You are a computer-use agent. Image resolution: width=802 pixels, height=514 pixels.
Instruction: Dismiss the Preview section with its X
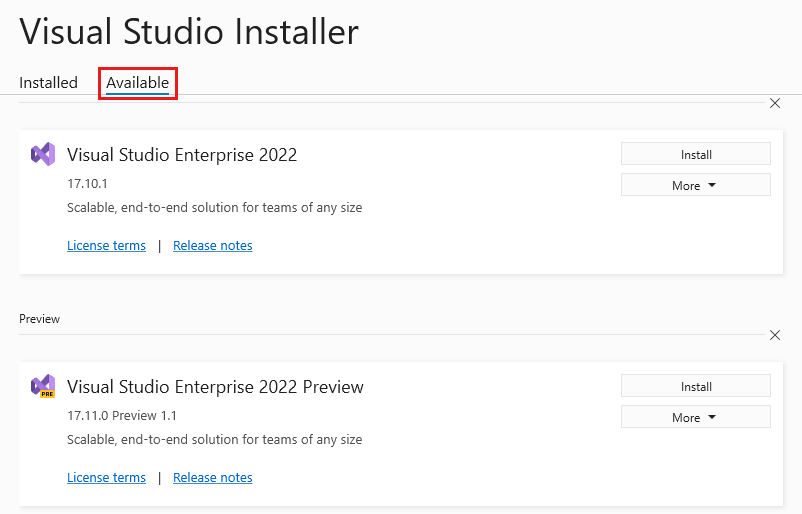pyautogui.click(x=775, y=335)
